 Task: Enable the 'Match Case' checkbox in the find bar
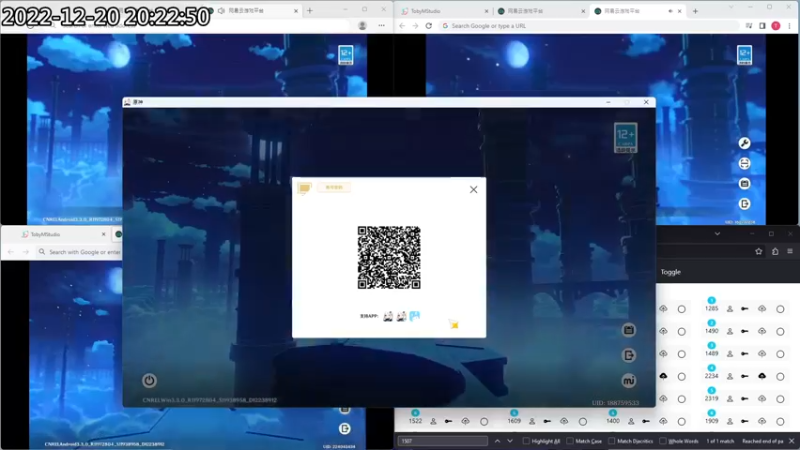pos(570,441)
